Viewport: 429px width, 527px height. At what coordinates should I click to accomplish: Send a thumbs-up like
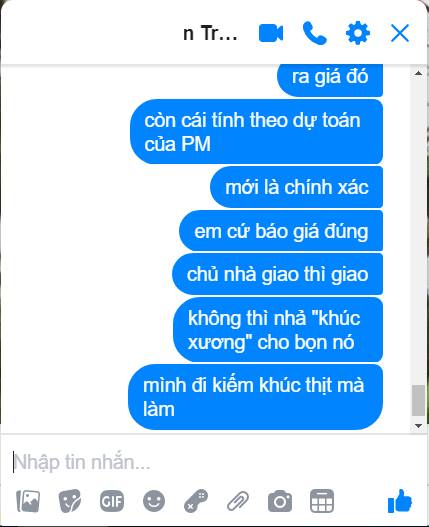tap(400, 501)
